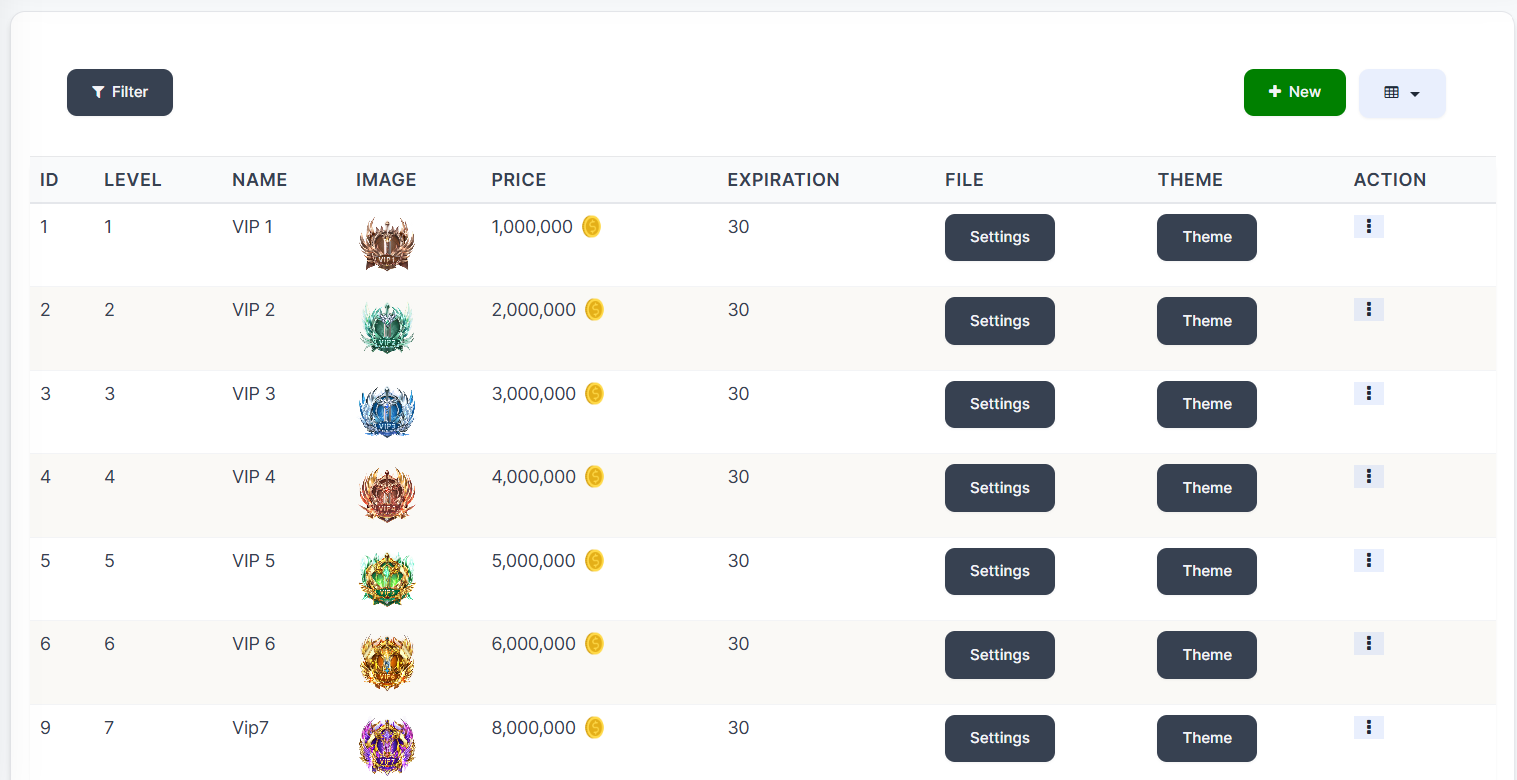Image resolution: width=1517 pixels, height=780 pixels.
Task: Open the three-dot action menu for VIP 5
Action: [1368, 560]
